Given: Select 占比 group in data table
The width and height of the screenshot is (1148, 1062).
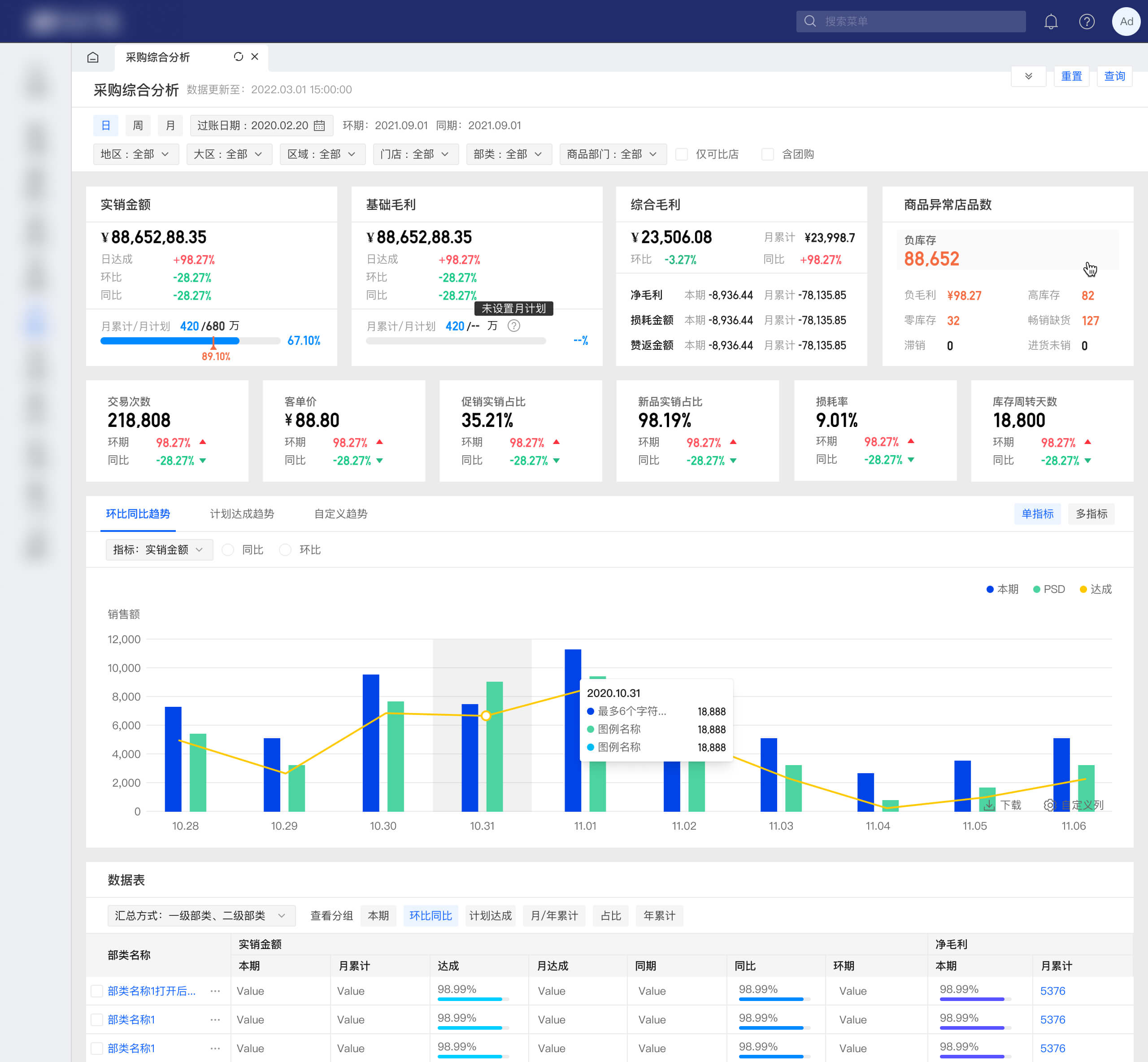Looking at the screenshot, I should [x=611, y=915].
